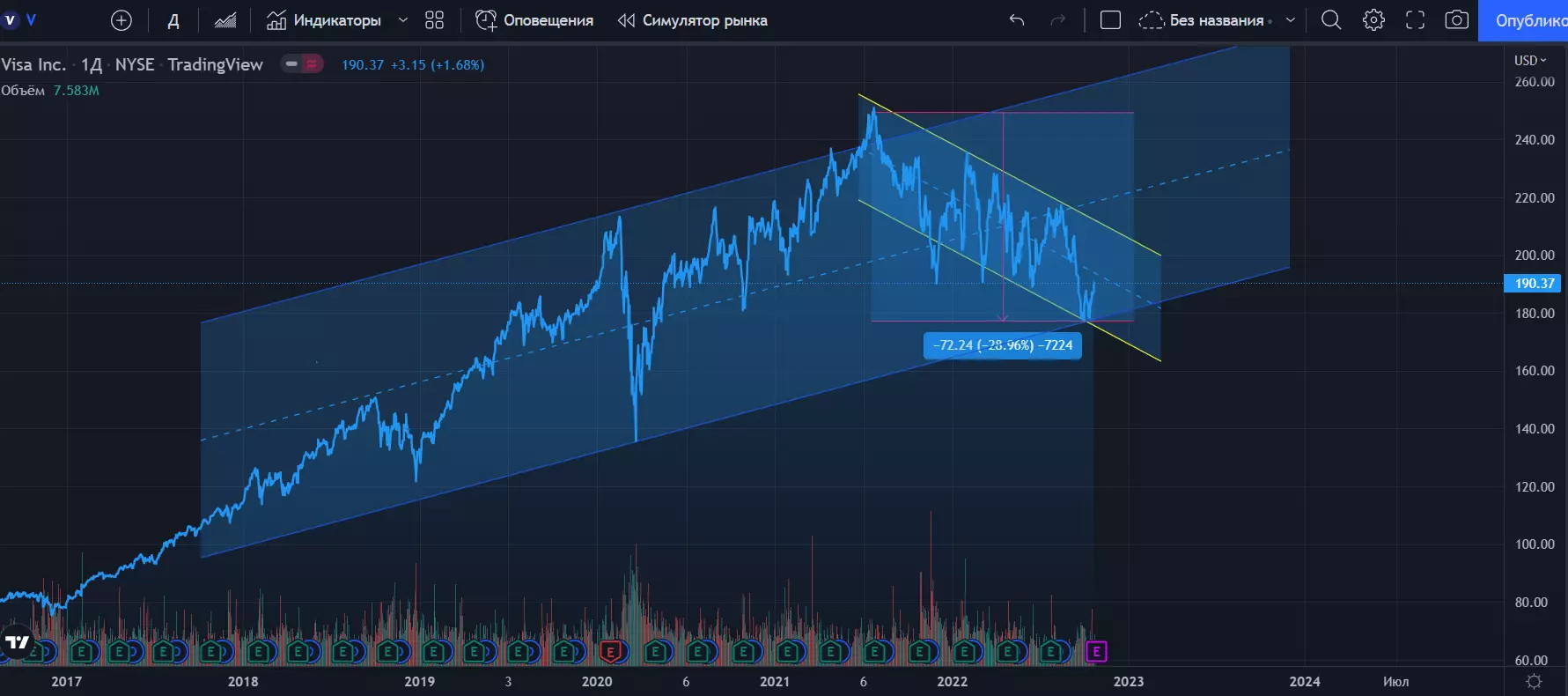Redo the last undone action
Screen dimensions: 1568x696
click(x=1058, y=20)
